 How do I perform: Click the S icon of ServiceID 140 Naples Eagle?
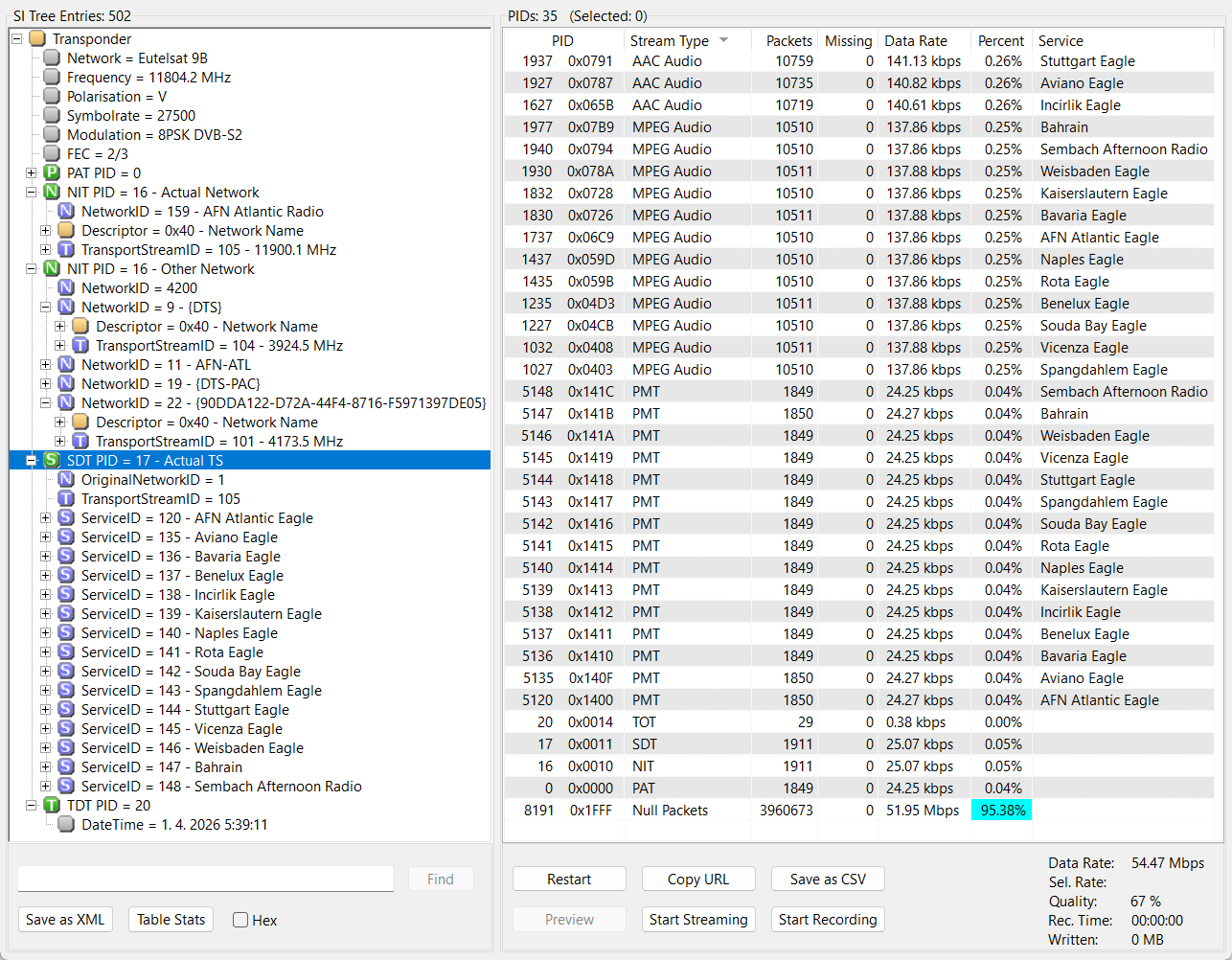pyautogui.click(x=66, y=633)
